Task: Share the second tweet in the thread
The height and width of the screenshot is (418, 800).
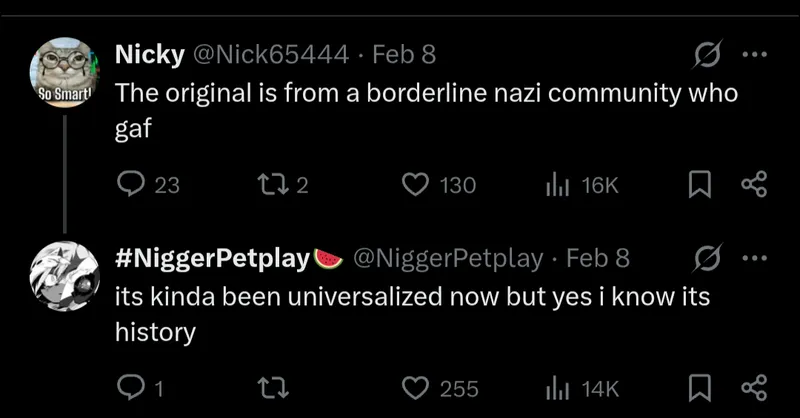Action: [x=753, y=388]
